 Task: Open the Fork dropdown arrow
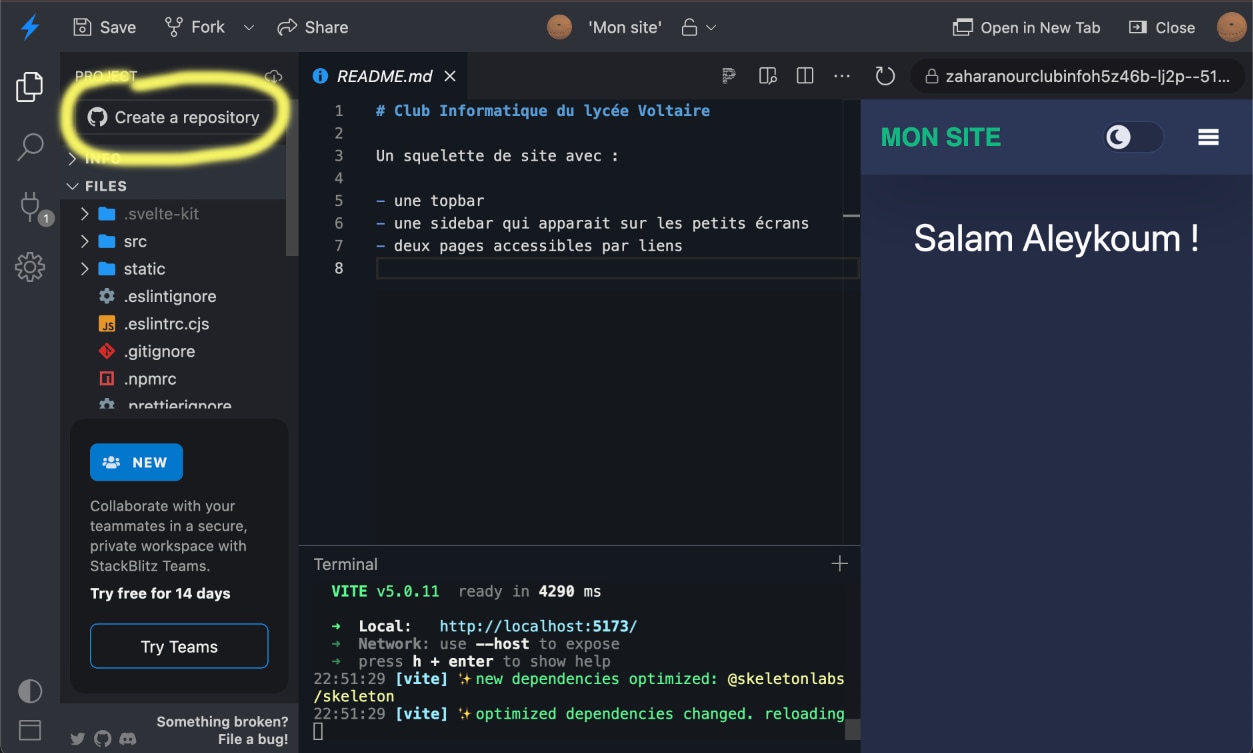(x=249, y=27)
